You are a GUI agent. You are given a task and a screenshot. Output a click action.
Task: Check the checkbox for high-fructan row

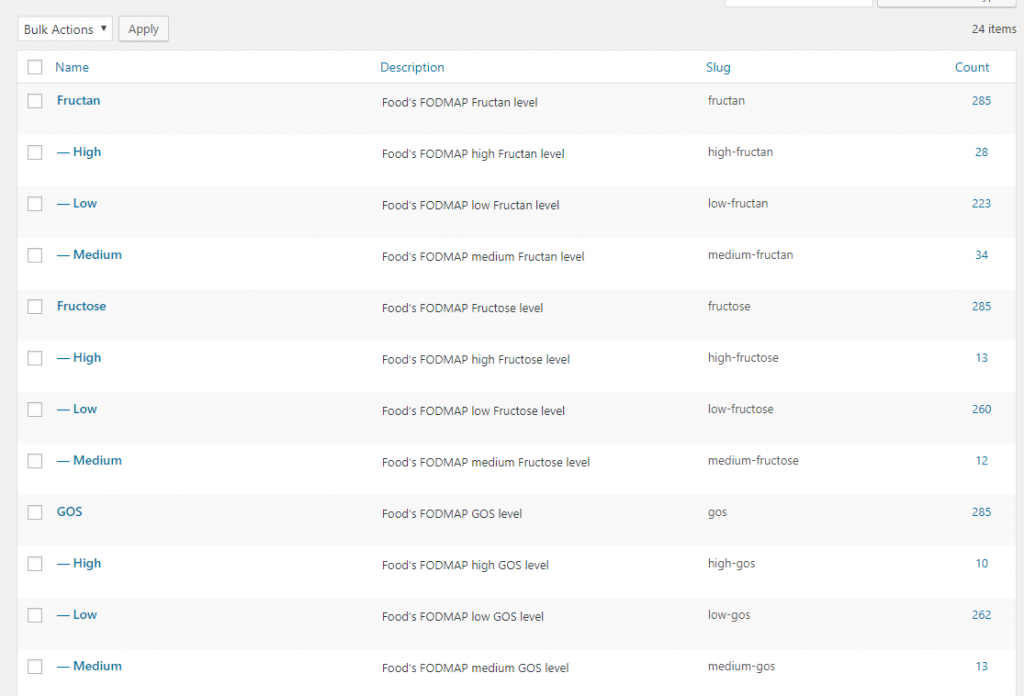point(34,151)
